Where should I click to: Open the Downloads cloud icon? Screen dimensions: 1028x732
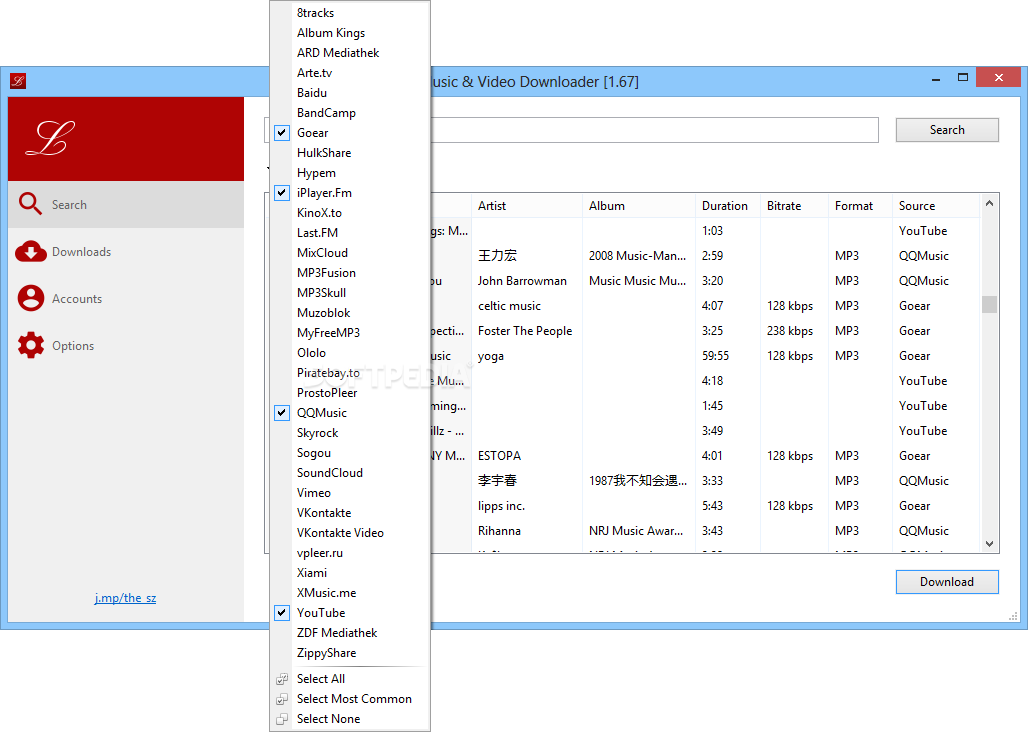pos(31,251)
